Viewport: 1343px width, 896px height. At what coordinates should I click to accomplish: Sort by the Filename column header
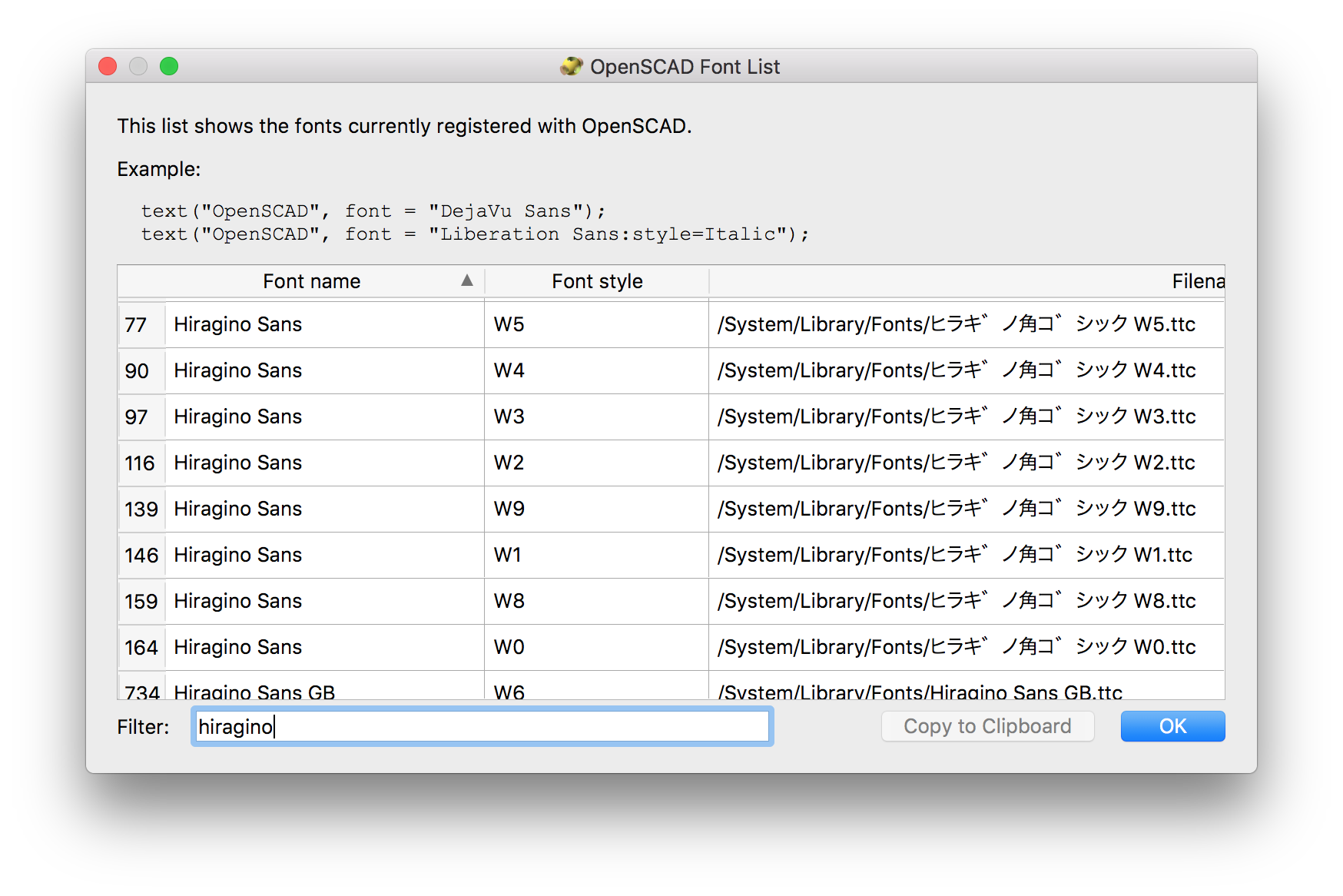[x=967, y=281]
